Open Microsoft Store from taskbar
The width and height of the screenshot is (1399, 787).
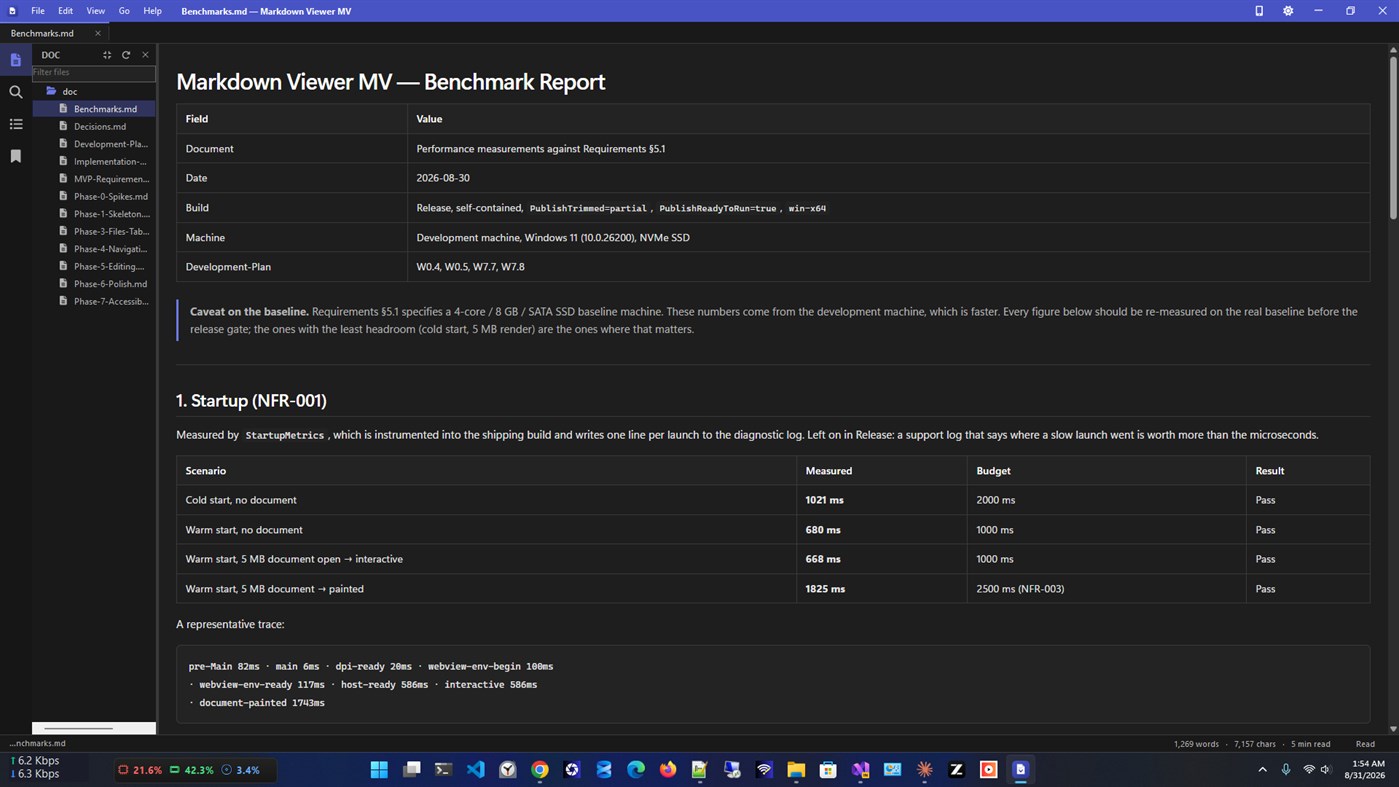(x=828, y=770)
